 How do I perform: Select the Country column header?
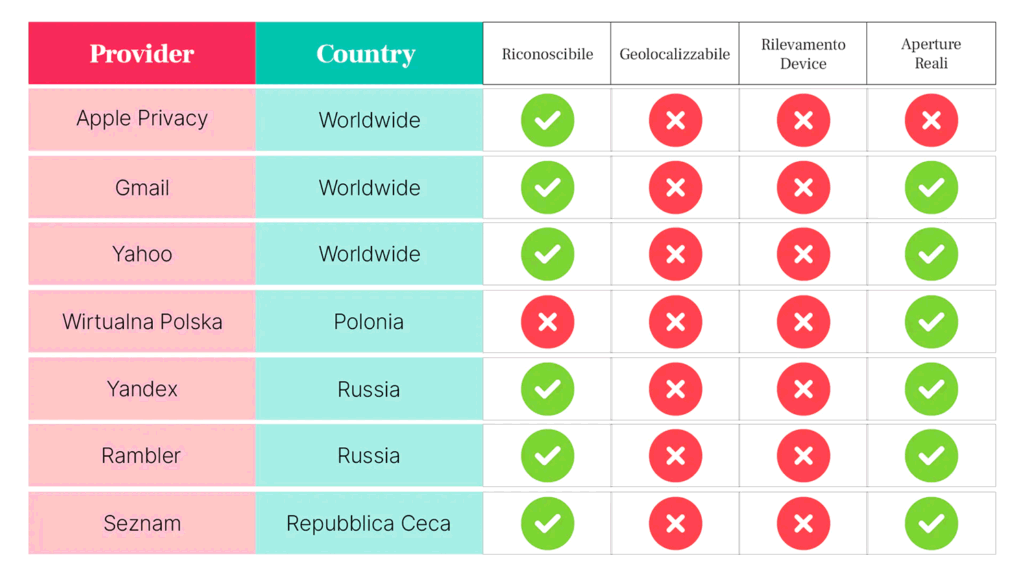[369, 53]
